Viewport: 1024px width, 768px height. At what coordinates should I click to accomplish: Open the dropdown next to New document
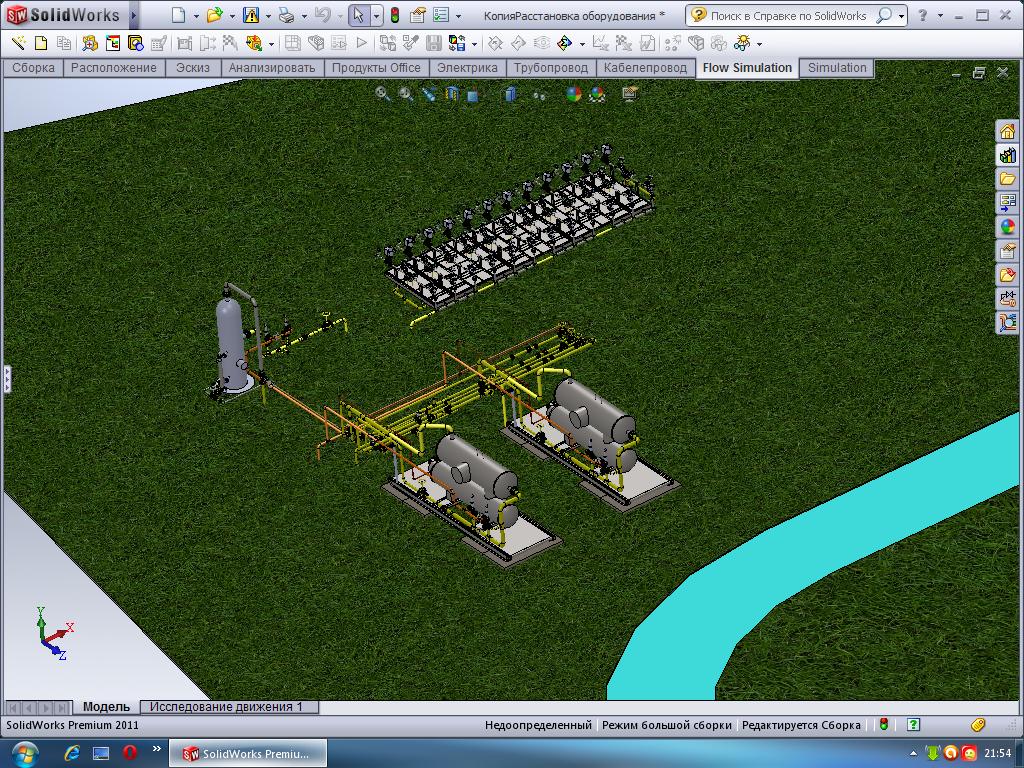click(196, 16)
